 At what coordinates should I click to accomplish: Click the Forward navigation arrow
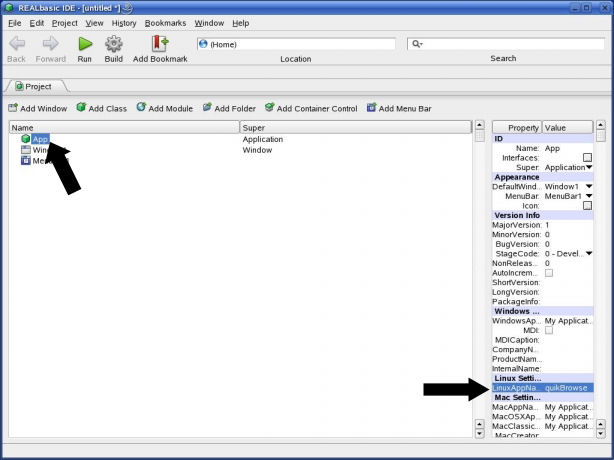coord(51,43)
